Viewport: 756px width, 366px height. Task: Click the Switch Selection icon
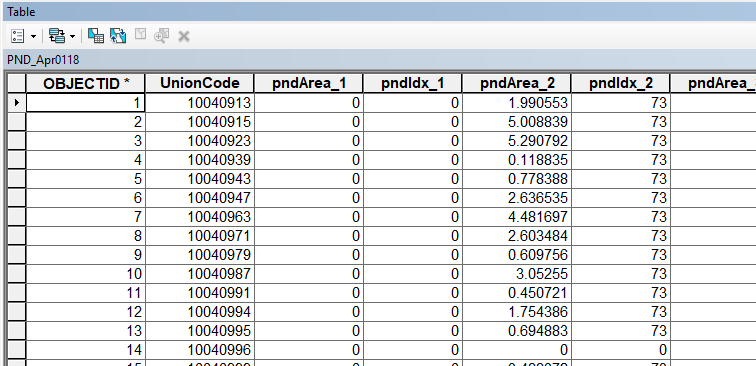(x=118, y=36)
